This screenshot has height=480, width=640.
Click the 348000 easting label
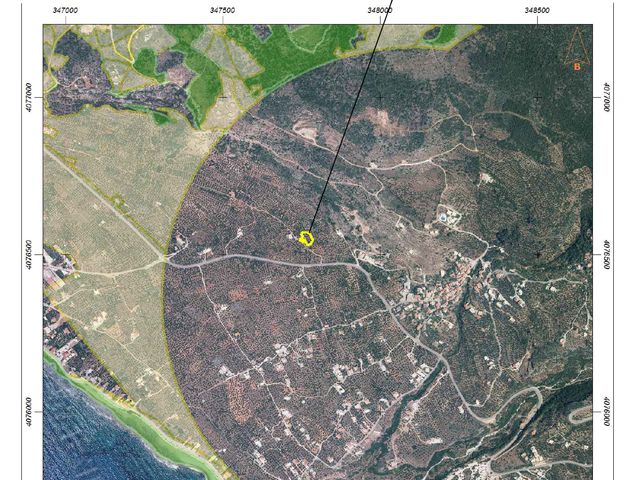[x=380, y=10]
